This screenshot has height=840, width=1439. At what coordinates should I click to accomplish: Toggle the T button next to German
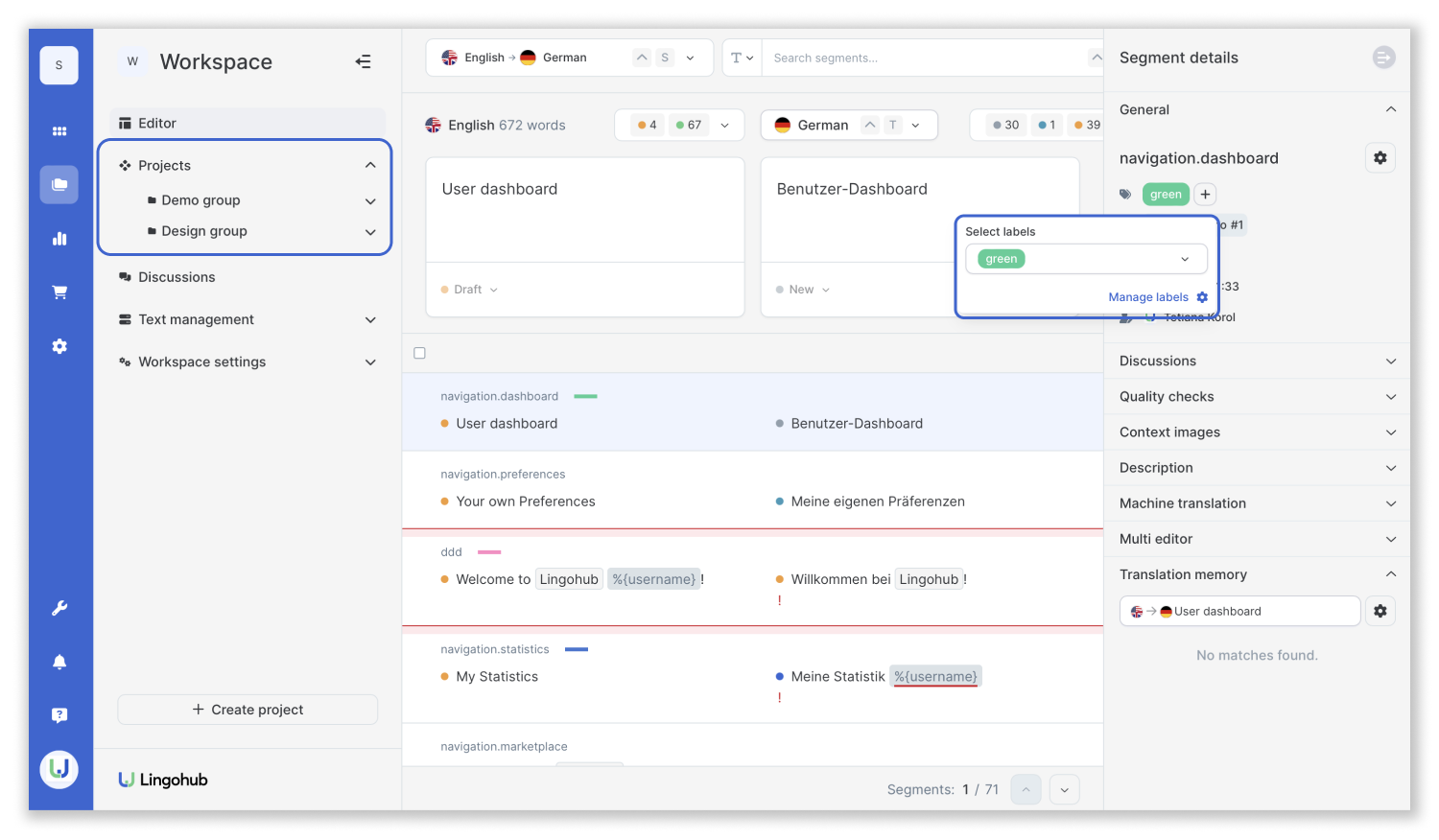893,125
